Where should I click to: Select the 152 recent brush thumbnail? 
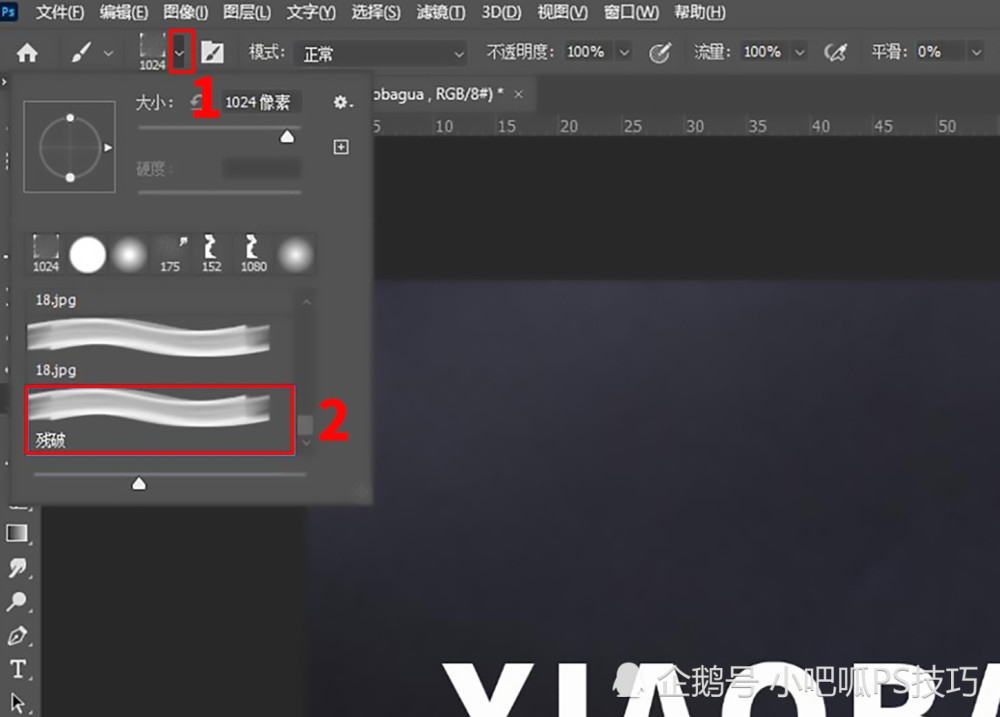(x=211, y=253)
